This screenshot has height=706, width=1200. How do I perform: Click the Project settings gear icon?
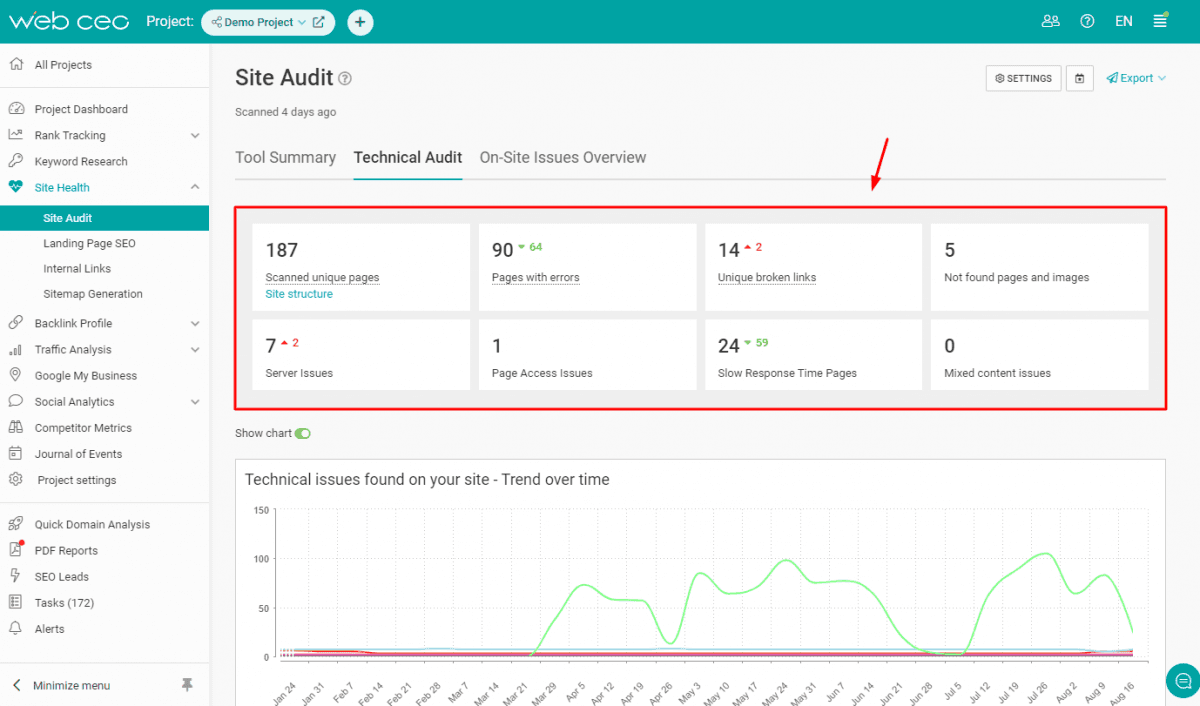click(15, 479)
